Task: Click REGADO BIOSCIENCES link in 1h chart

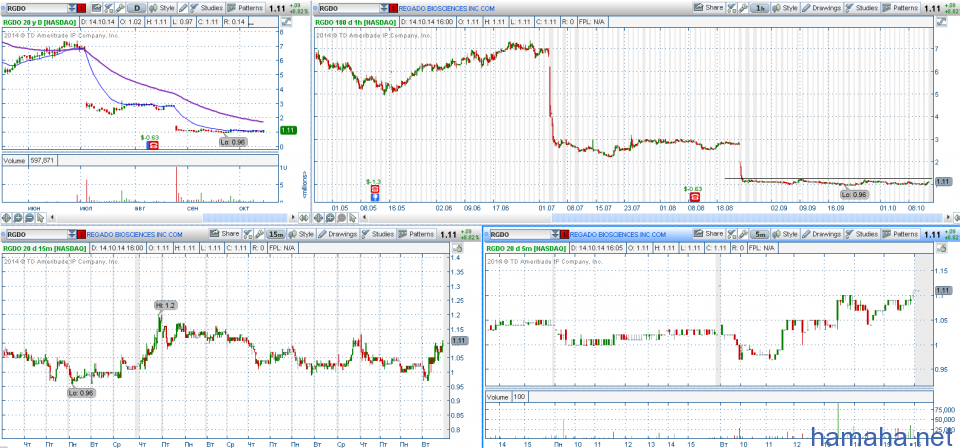Action: 446,9
